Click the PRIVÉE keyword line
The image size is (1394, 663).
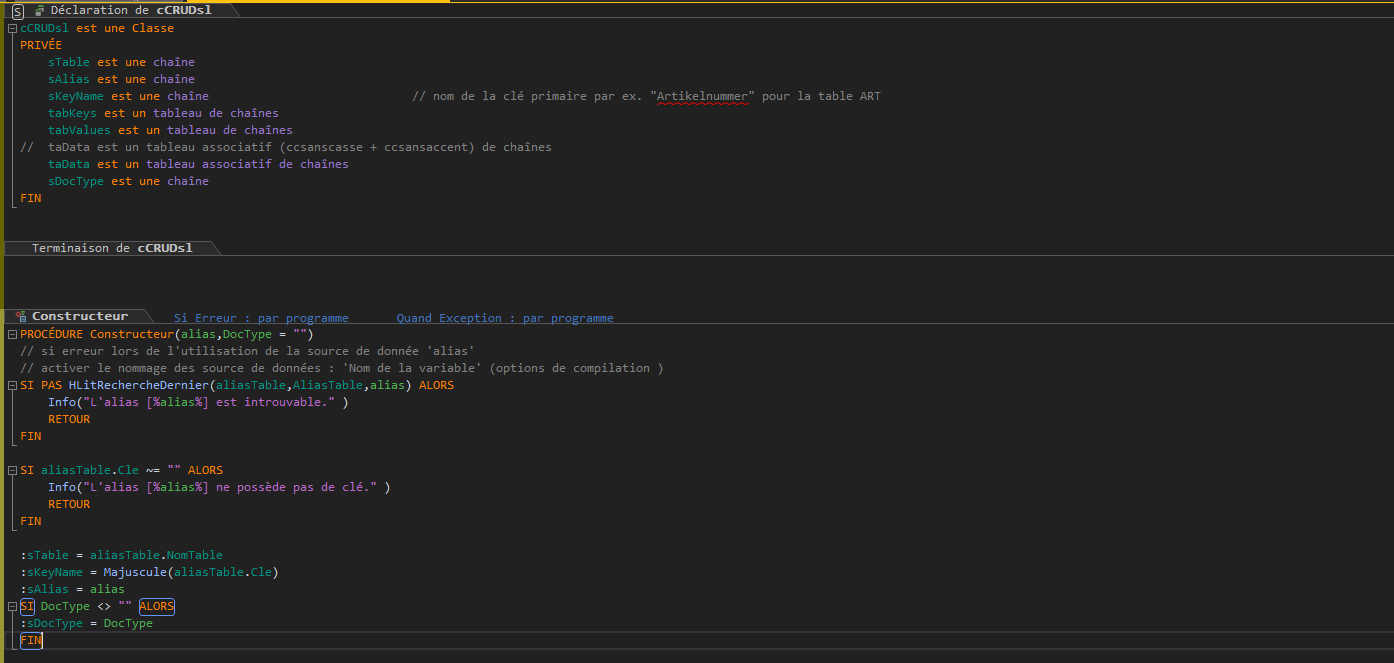(41, 45)
